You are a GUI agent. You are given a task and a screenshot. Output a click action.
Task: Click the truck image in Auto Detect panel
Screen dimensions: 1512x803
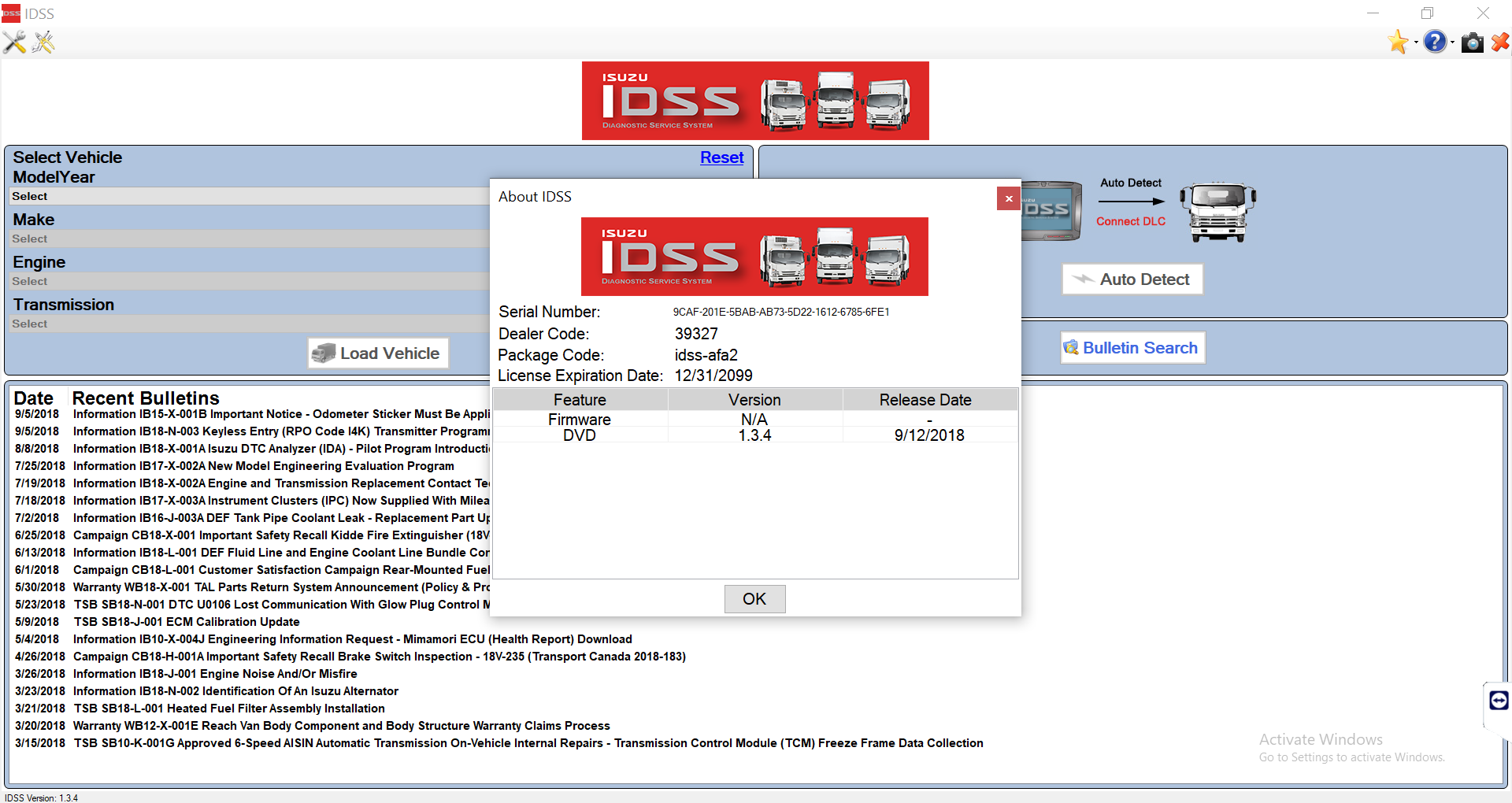coord(1218,212)
